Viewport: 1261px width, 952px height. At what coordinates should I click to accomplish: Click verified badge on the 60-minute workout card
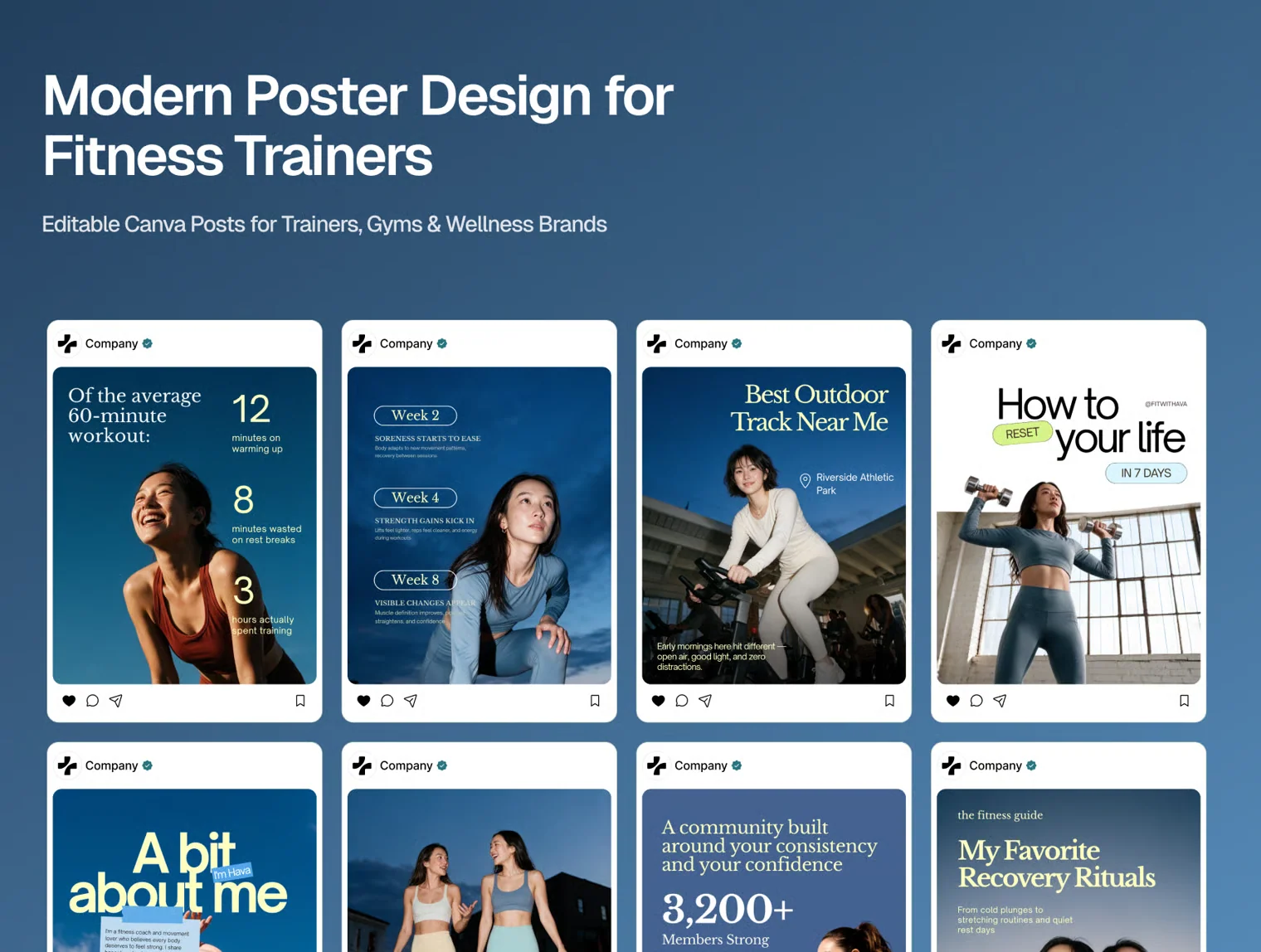148,343
